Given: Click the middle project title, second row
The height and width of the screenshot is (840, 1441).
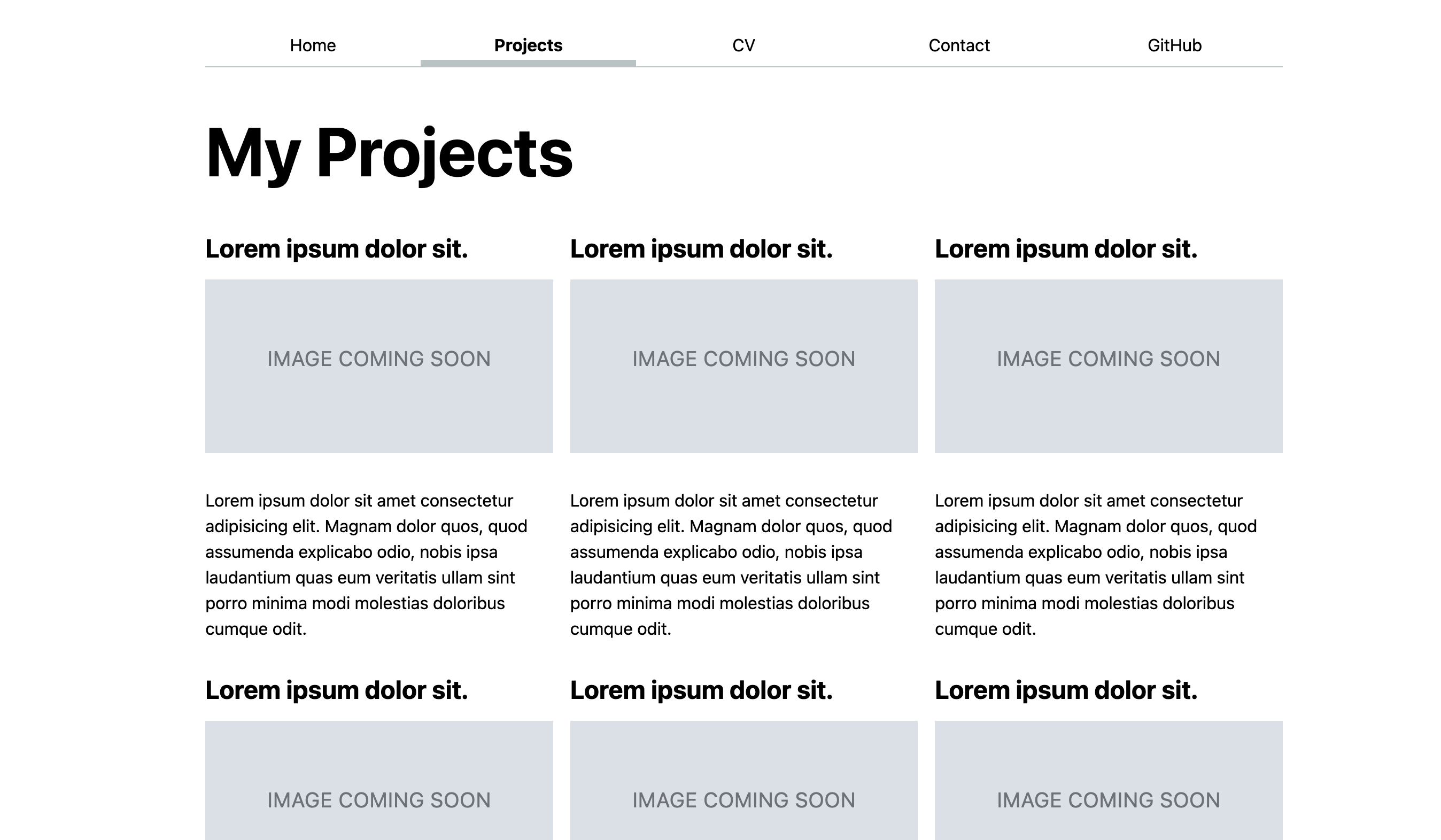Looking at the screenshot, I should pos(701,691).
